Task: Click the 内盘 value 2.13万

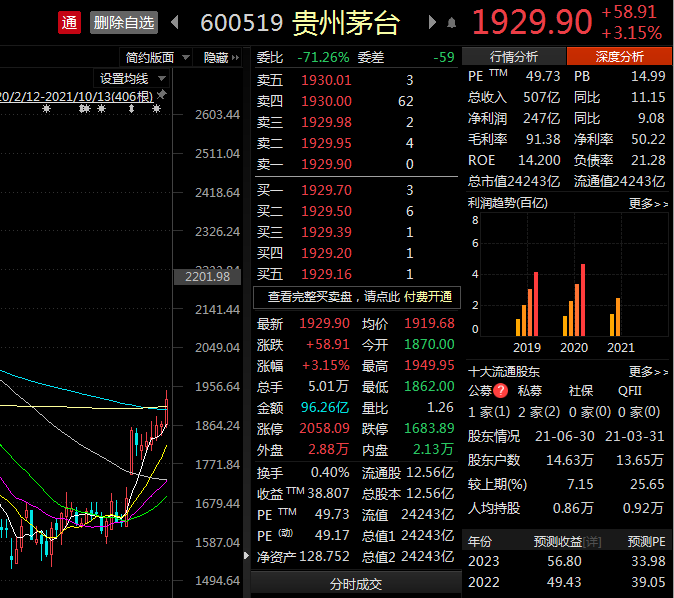Action: [433, 449]
